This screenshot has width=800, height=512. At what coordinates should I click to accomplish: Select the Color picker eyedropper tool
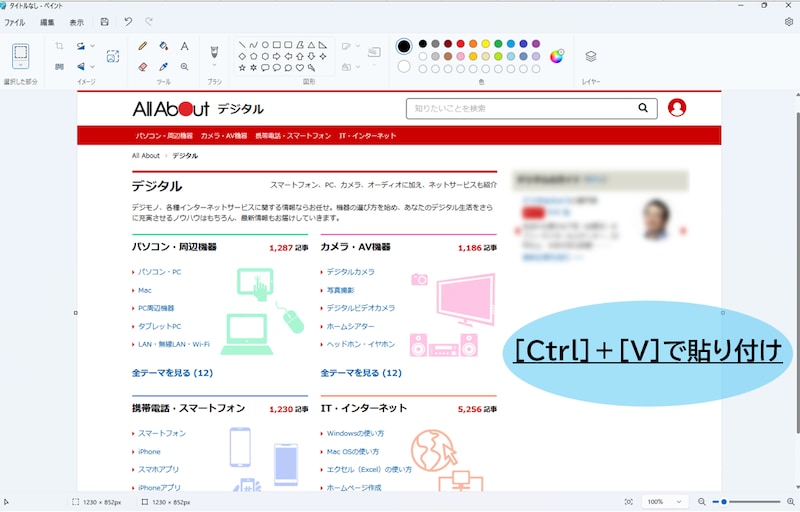[x=163, y=67]
